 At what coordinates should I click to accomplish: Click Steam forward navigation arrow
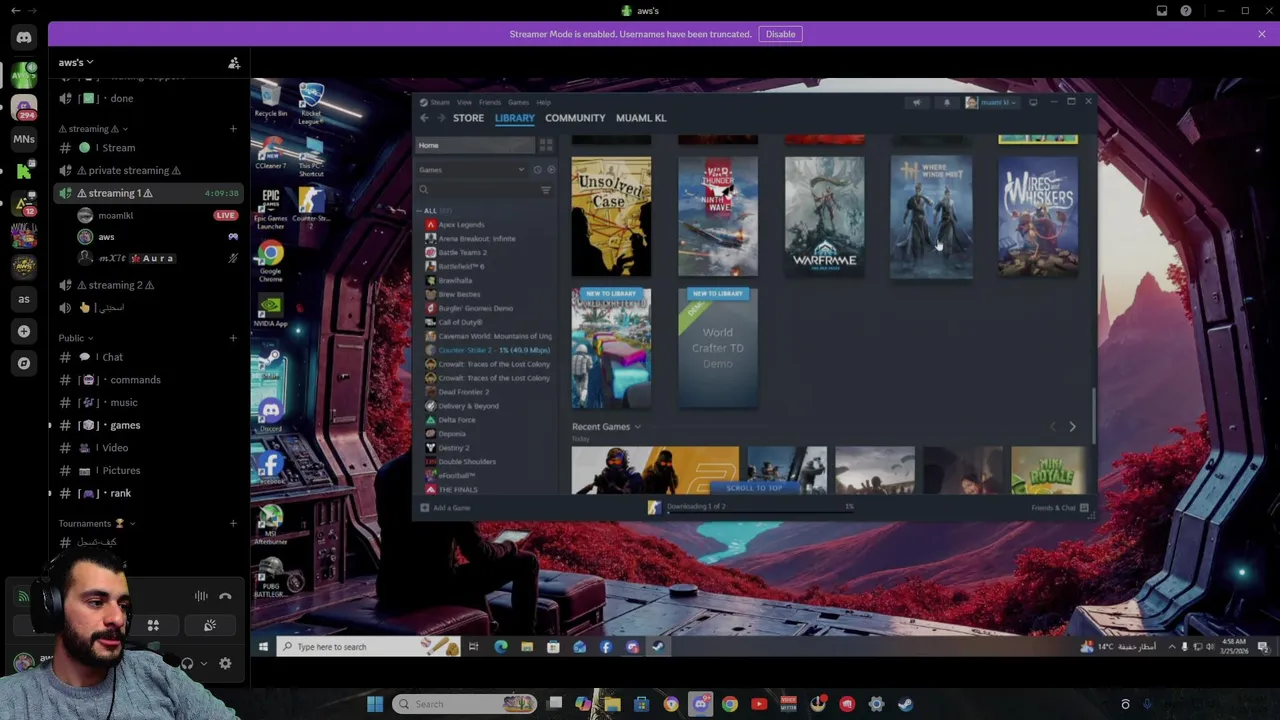tap(441, 118)
